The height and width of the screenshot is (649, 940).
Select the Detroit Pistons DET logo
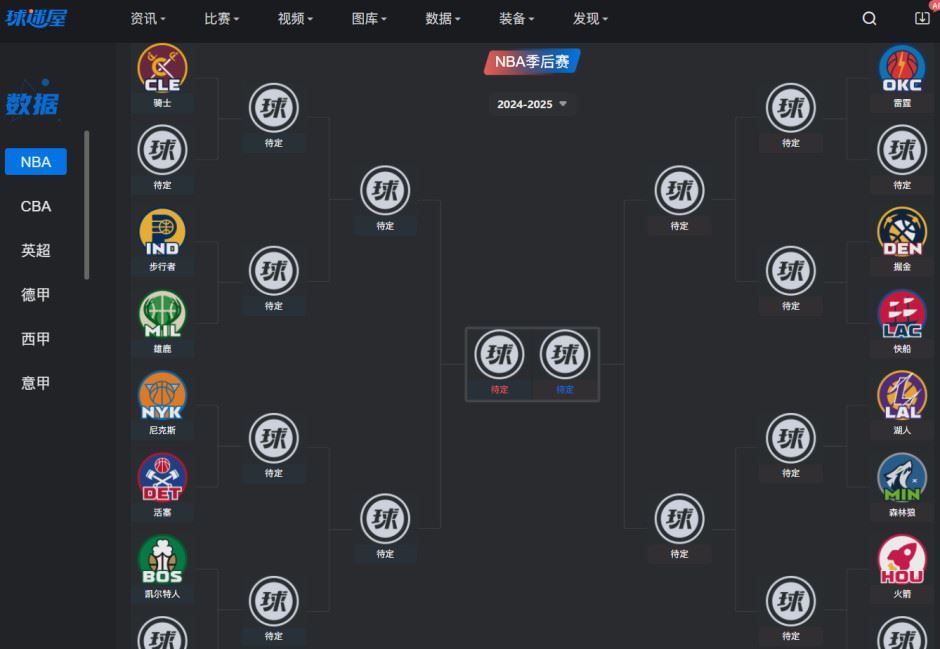coord(162,478)
